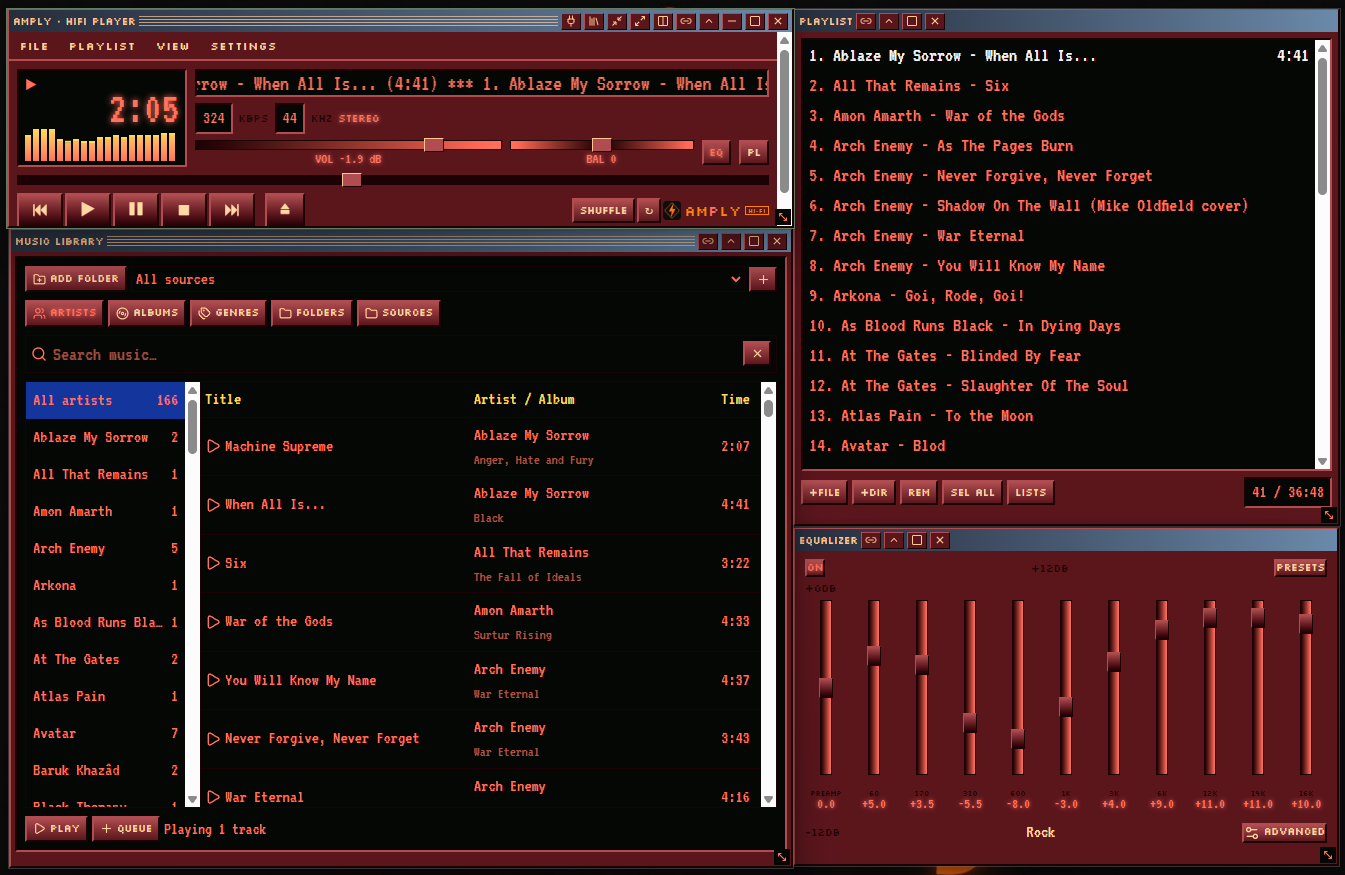Screen dimensions: 1345x875
Task: Click the plus button beside All sources
Action: click(762, 279)
